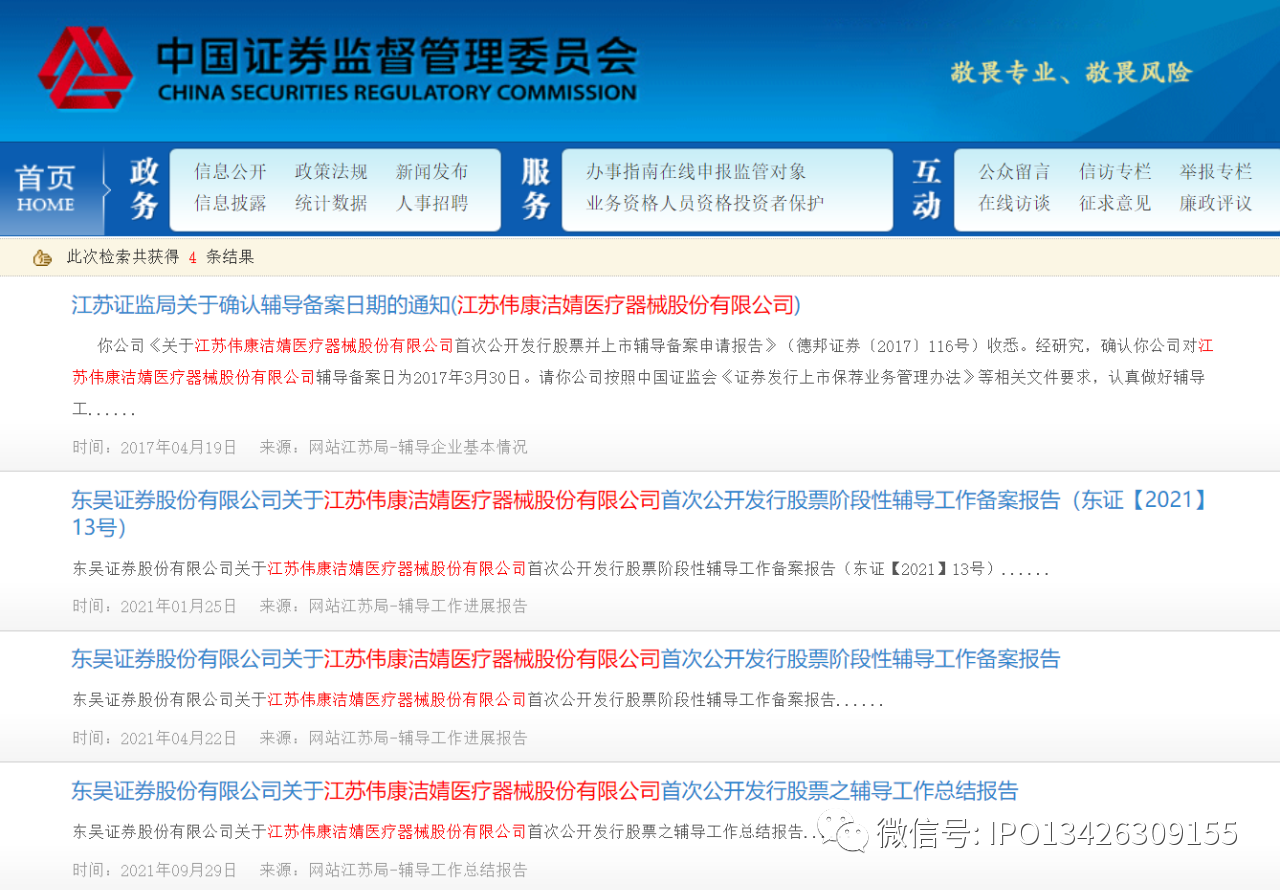The width and height of the screenshot is (1280, 890).
Task: Click the 中国证券监督管理委员会 header title
Action: point(395,55)
